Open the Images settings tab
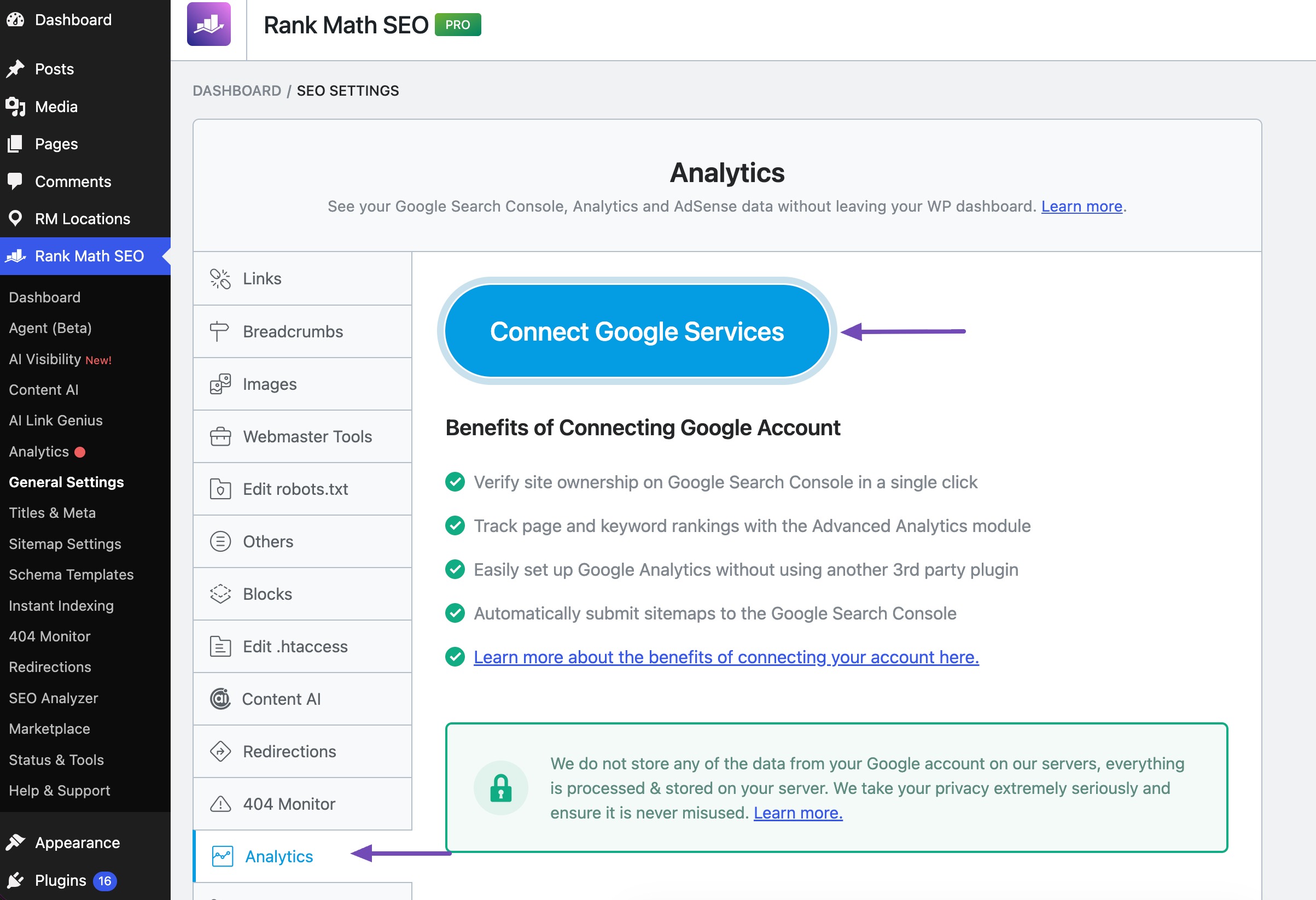The width and height of the screenshot is (1316, 900). (x=302, y=384)
